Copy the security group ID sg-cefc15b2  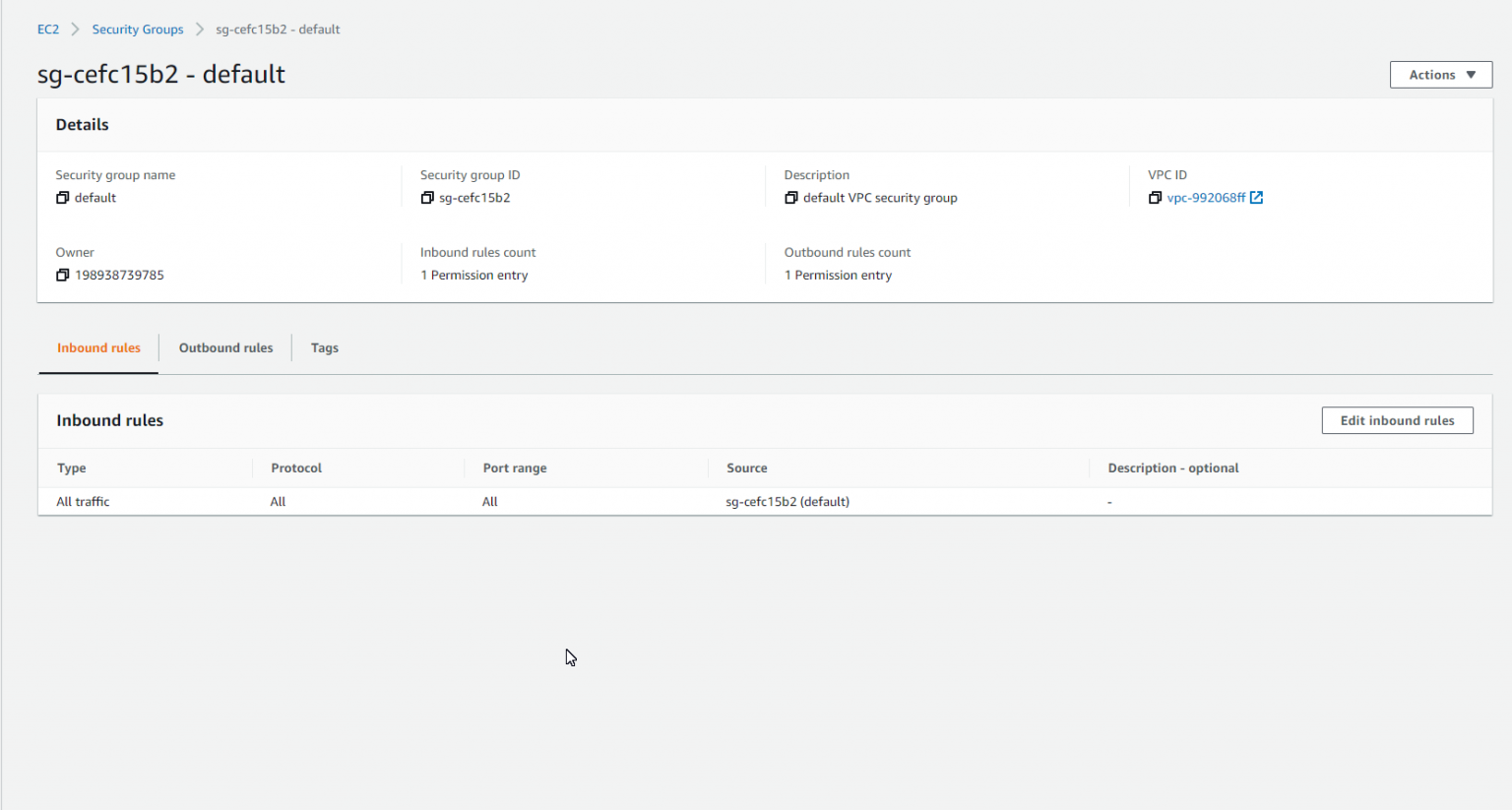[425, 197]
